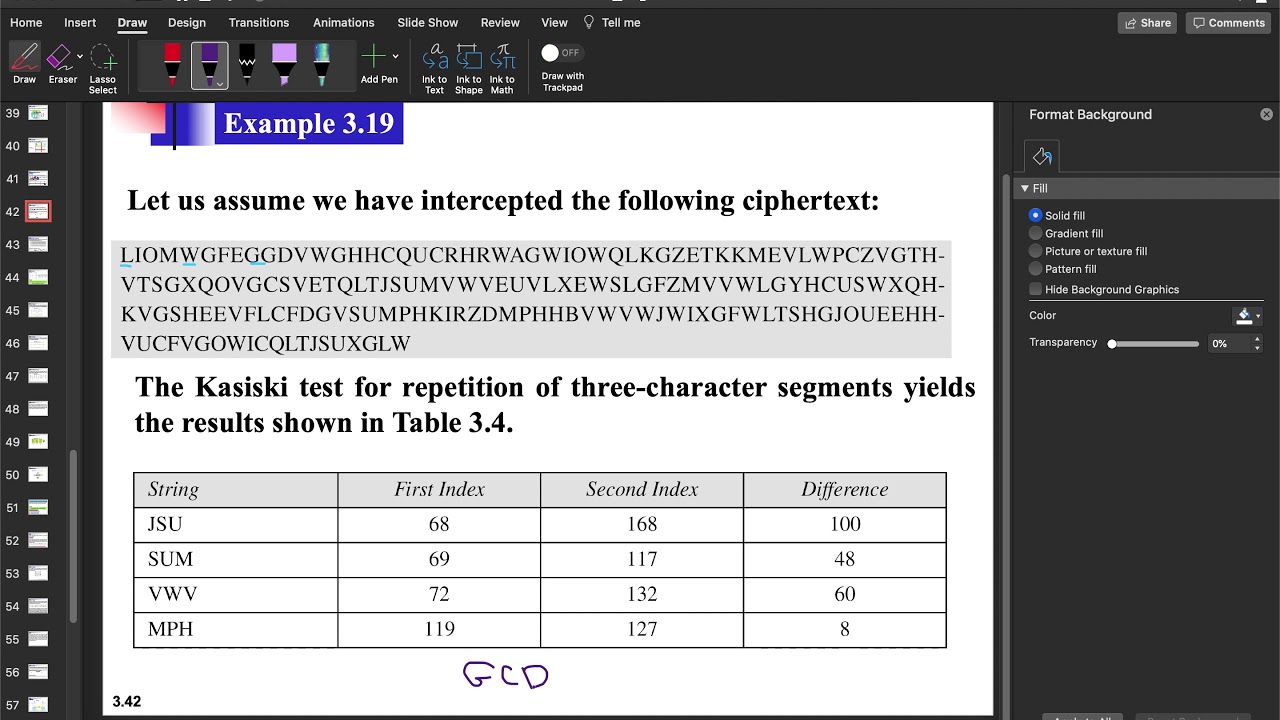
Task: Click the Transparency slider
Action: [x=1155, y=343]
